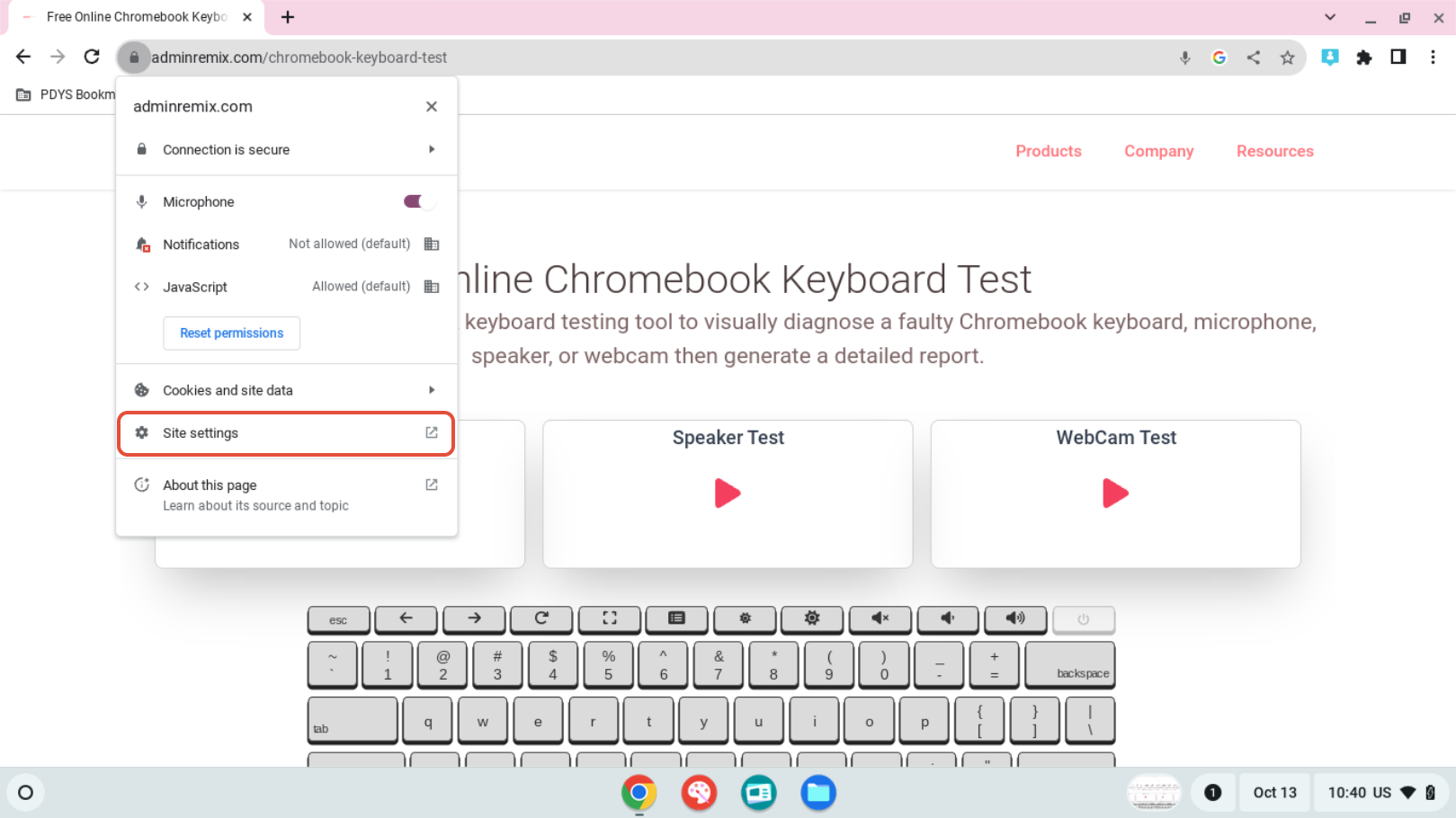Click the overview windows key on virtual keyboard

[x=677, y=619]
